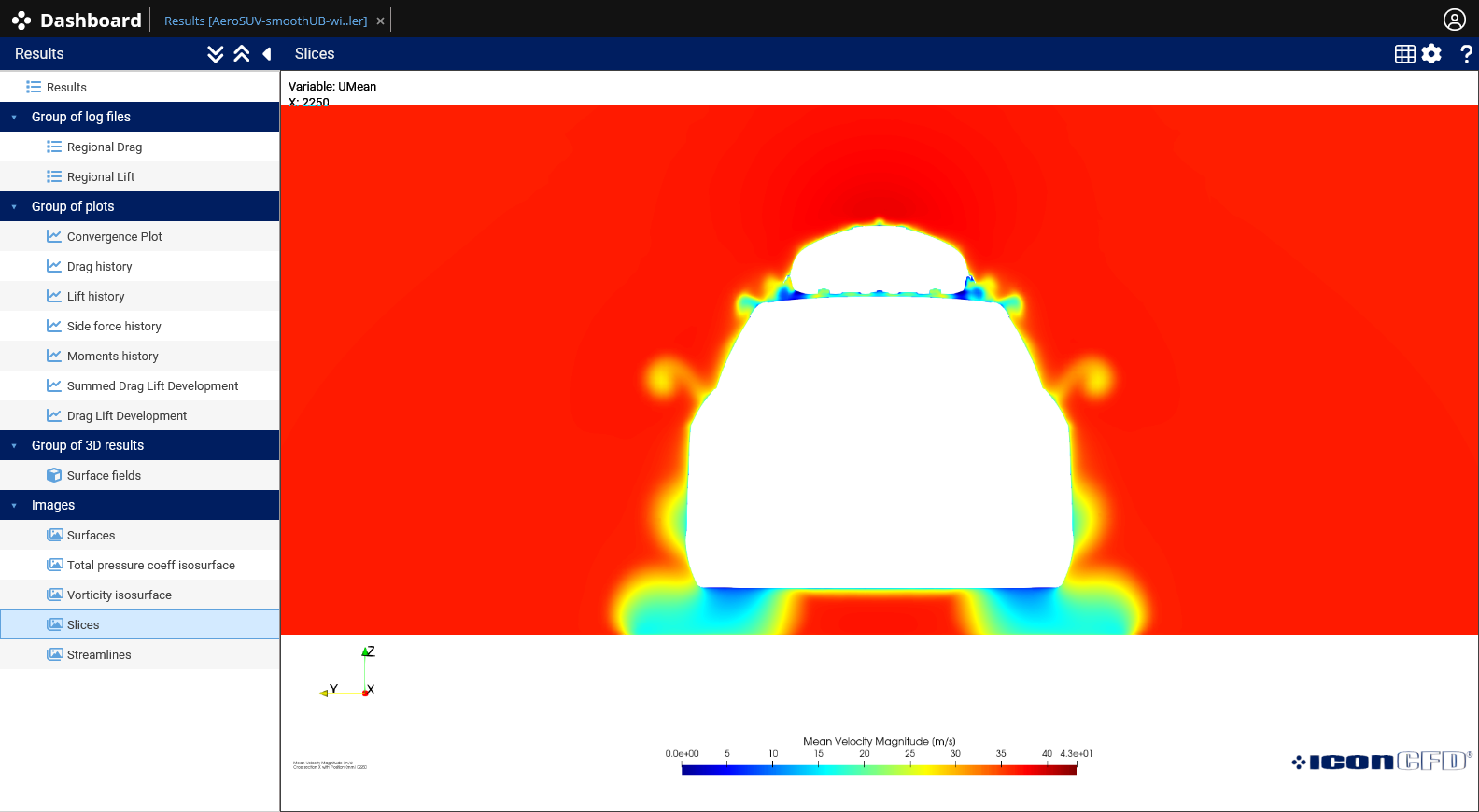Expand all groups with double-down chevron
The width and height of the screenshot is (1479, 812).
click(x=216, y=54)
